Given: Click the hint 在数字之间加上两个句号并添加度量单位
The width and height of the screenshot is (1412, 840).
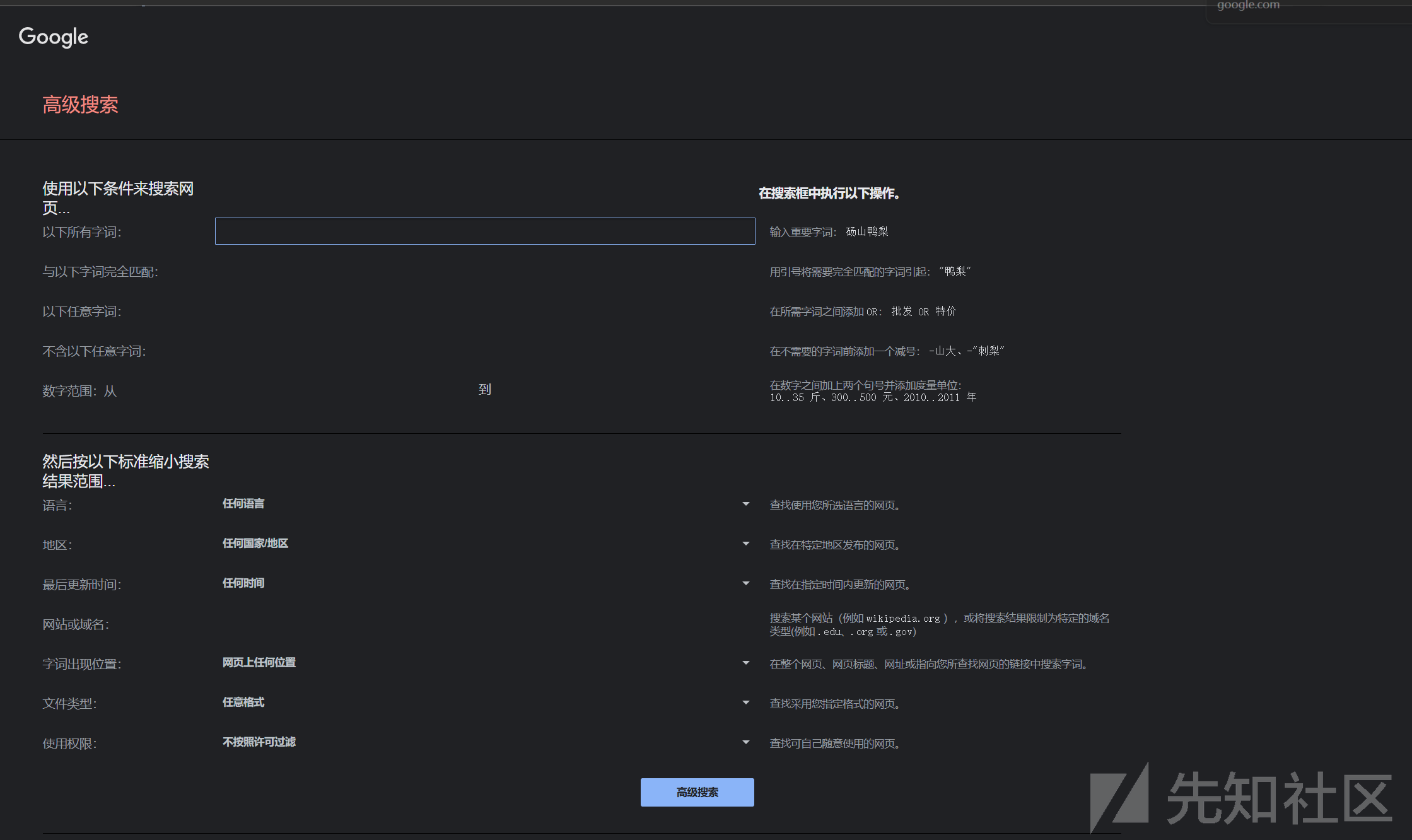Looking at the screenshot, I should point(873,391).
